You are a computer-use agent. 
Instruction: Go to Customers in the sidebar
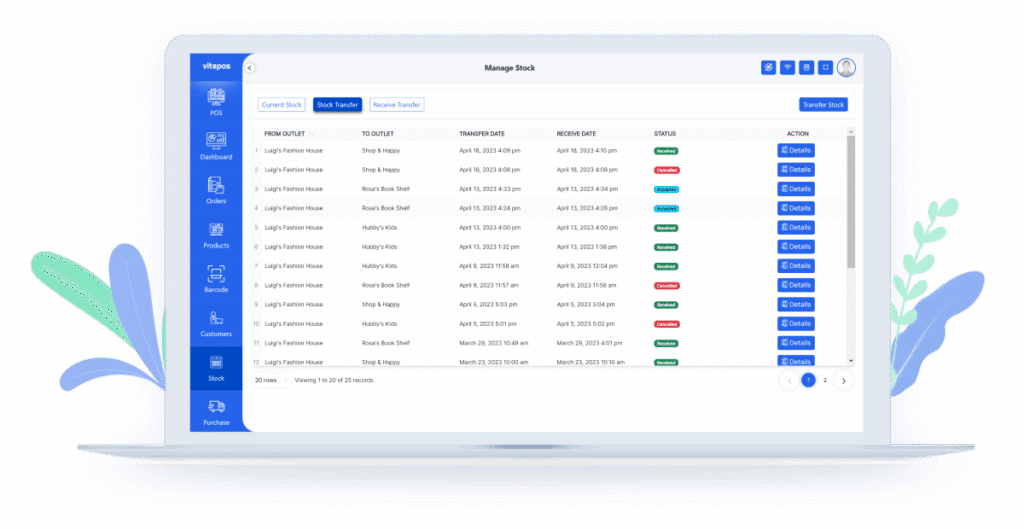[216, 324]
